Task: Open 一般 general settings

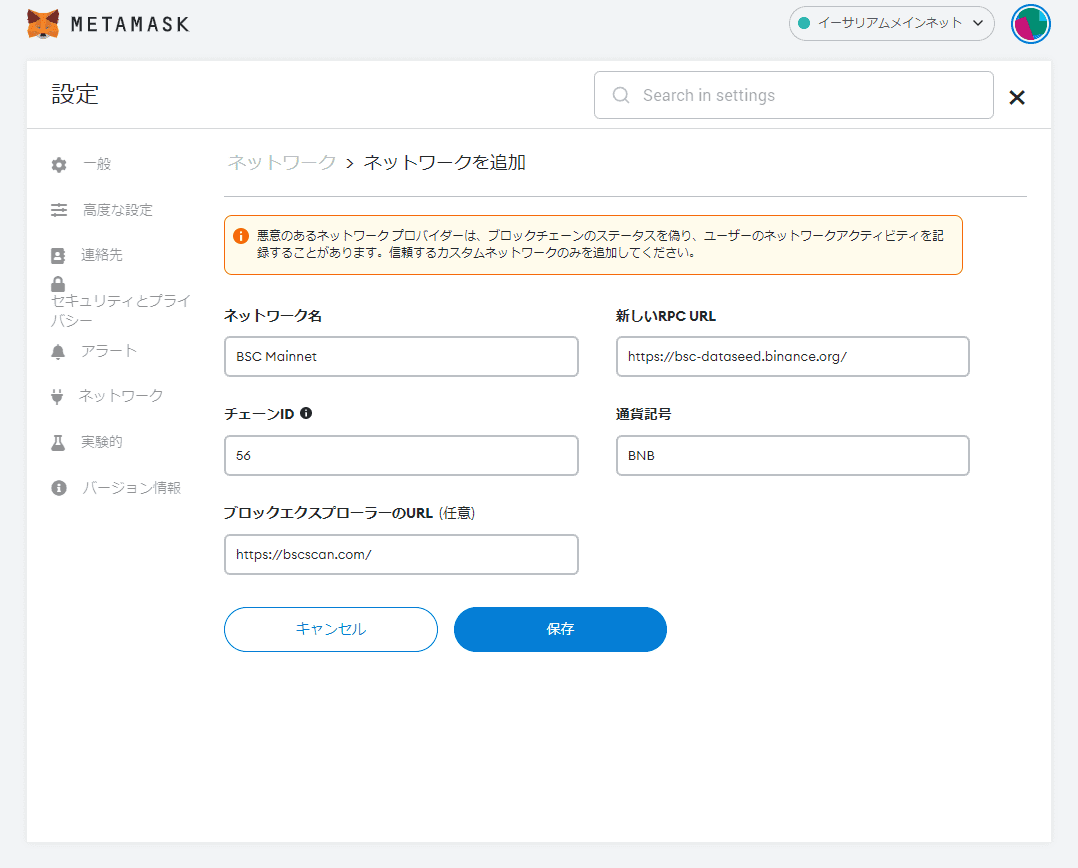Action: pyautogui.click(x=97, y=164)
